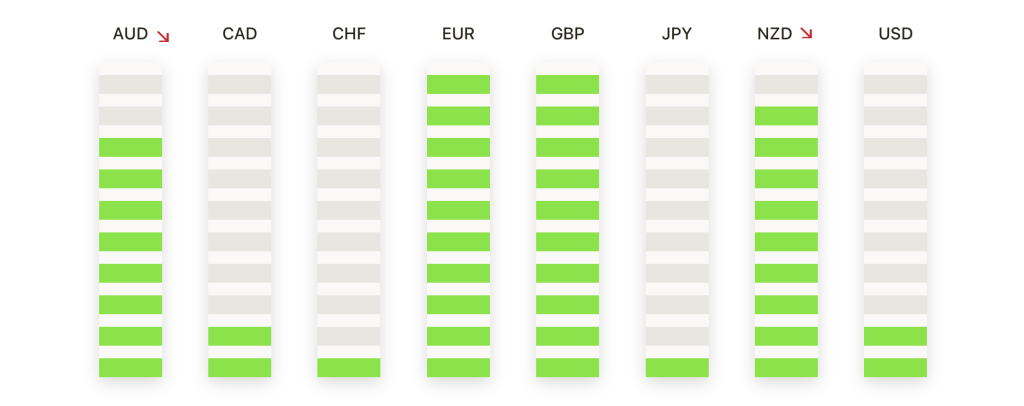
Task: Open the EUR currency heading
Action: coord(458,35)
